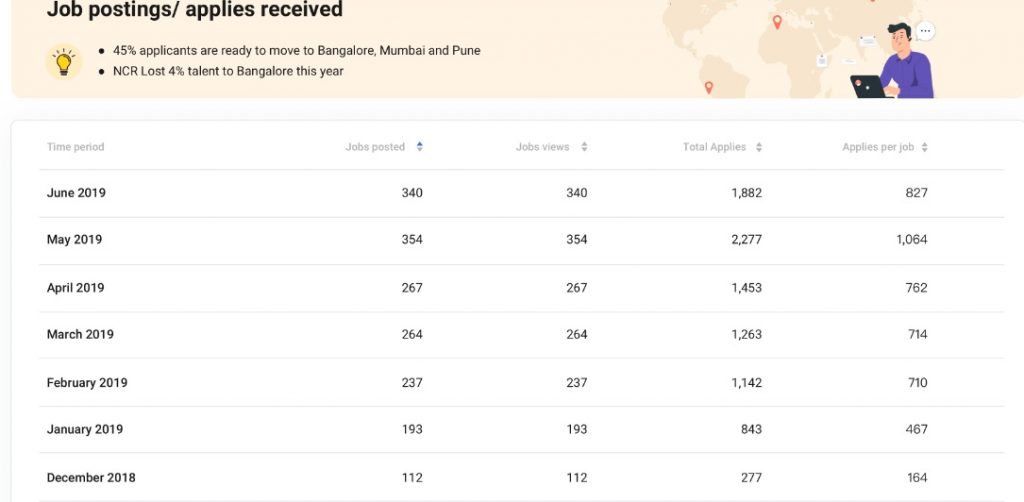This screenshot has height=502, width=1024.
Task: Sort by Jobs views arrows icon
Action: [x=584, y=147]
